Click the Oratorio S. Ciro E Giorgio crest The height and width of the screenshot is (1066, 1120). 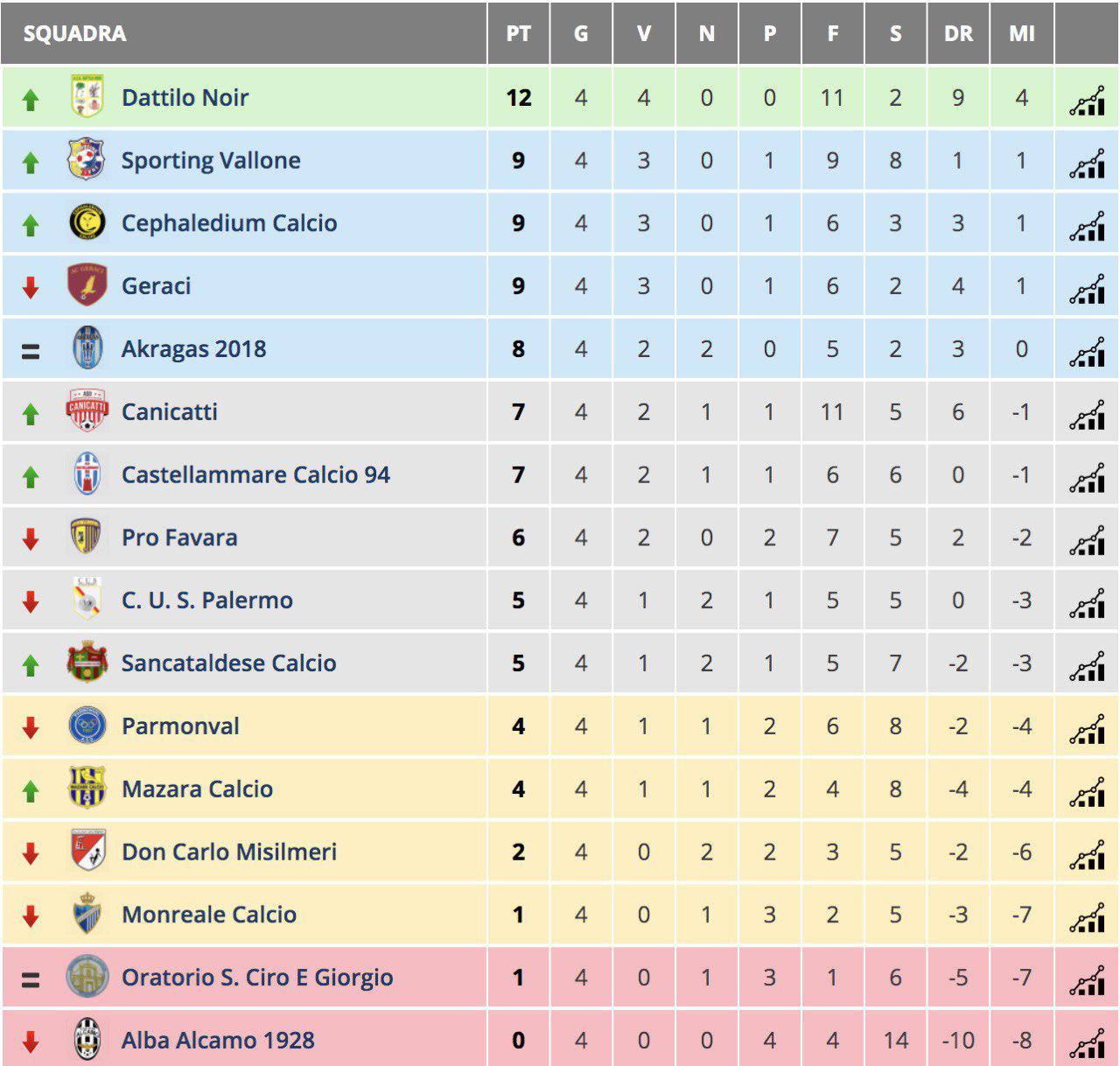pyautogui.click(x=87, y=977)
